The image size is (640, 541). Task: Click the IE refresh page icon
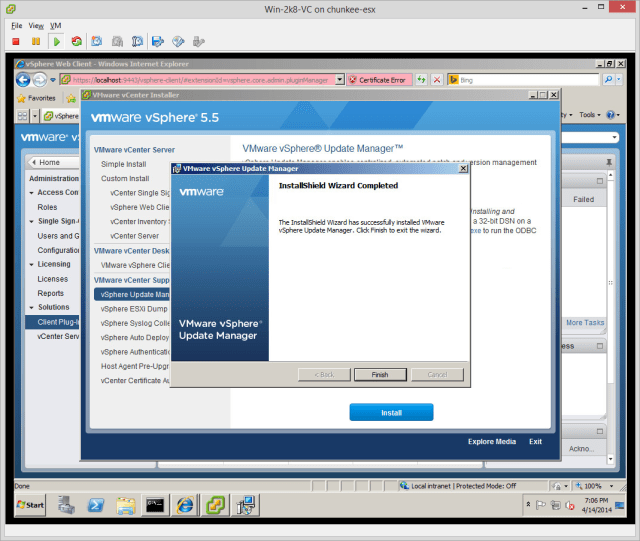click(x=421, y=80)
